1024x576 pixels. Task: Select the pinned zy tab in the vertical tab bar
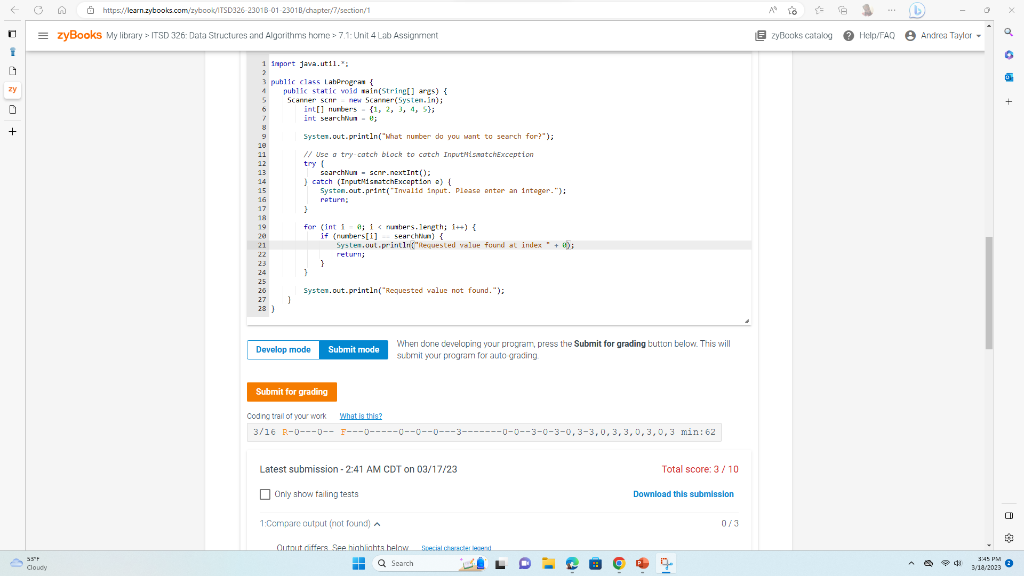tap(12, 90)
